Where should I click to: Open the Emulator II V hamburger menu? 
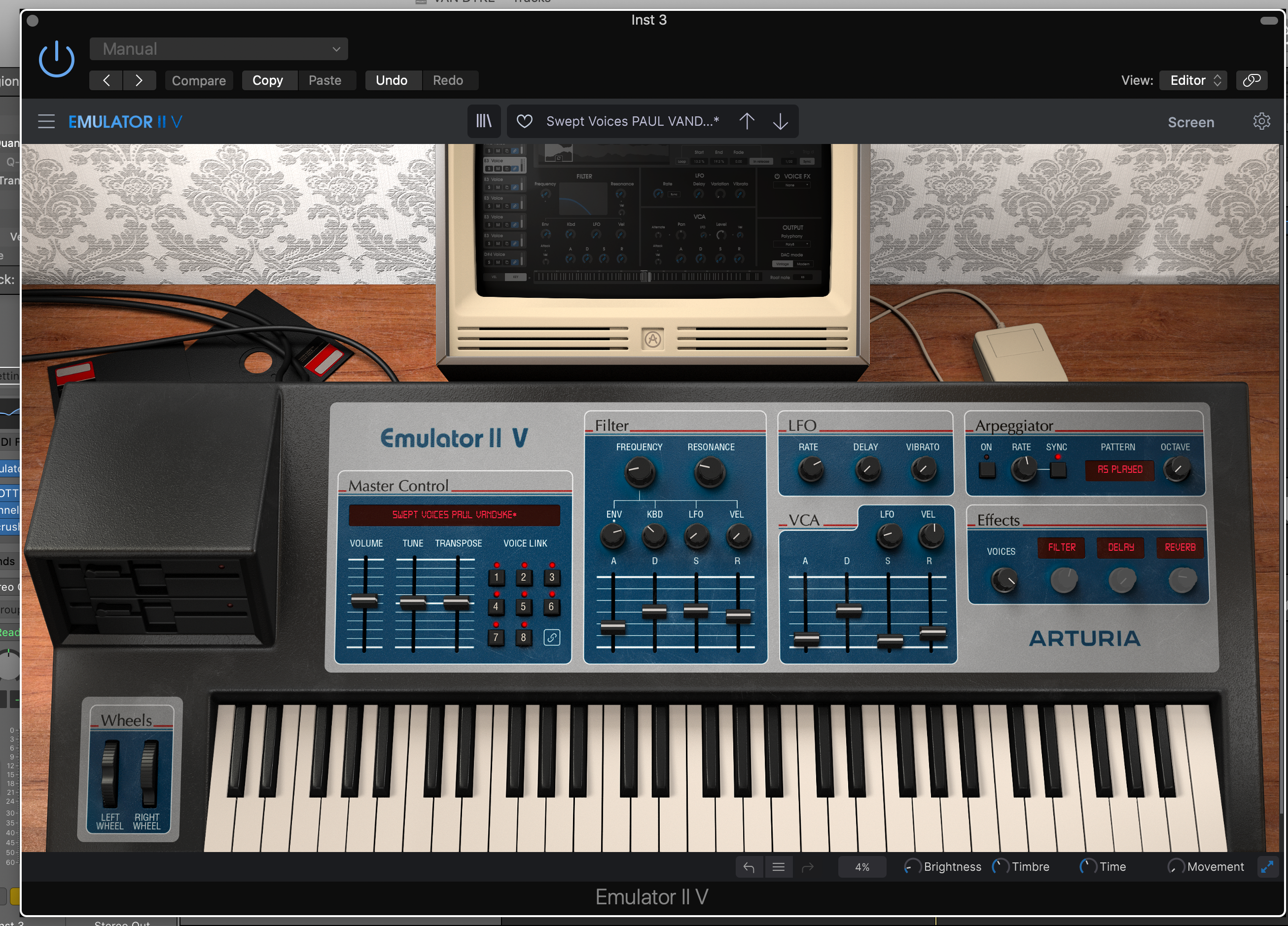46,121
